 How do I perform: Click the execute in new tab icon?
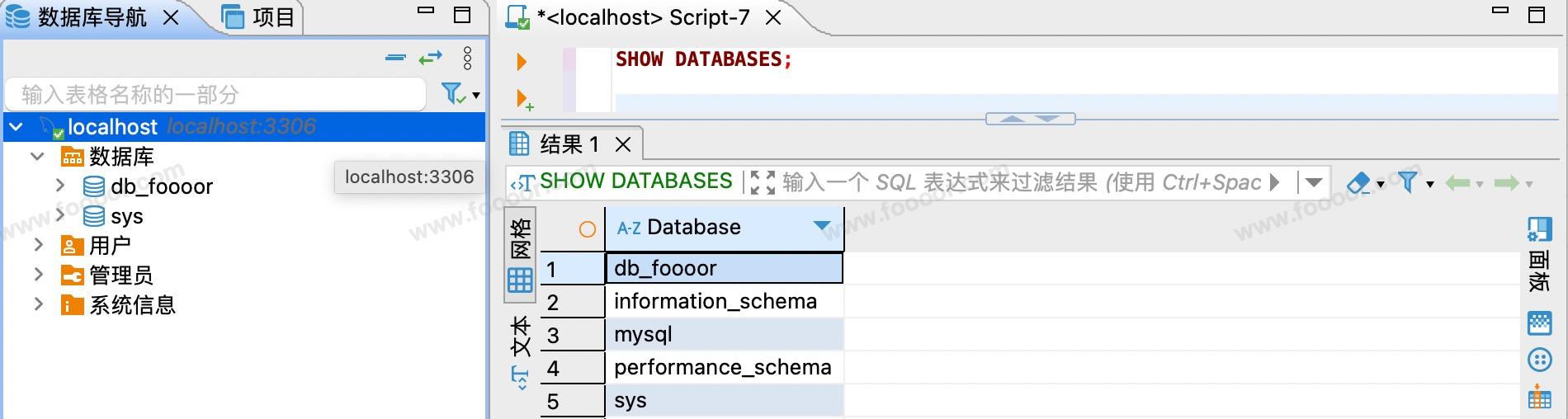pos(523,100)
